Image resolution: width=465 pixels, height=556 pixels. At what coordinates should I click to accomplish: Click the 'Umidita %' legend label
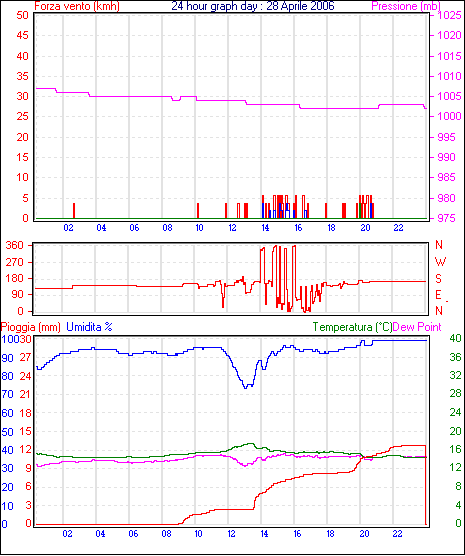89,327
